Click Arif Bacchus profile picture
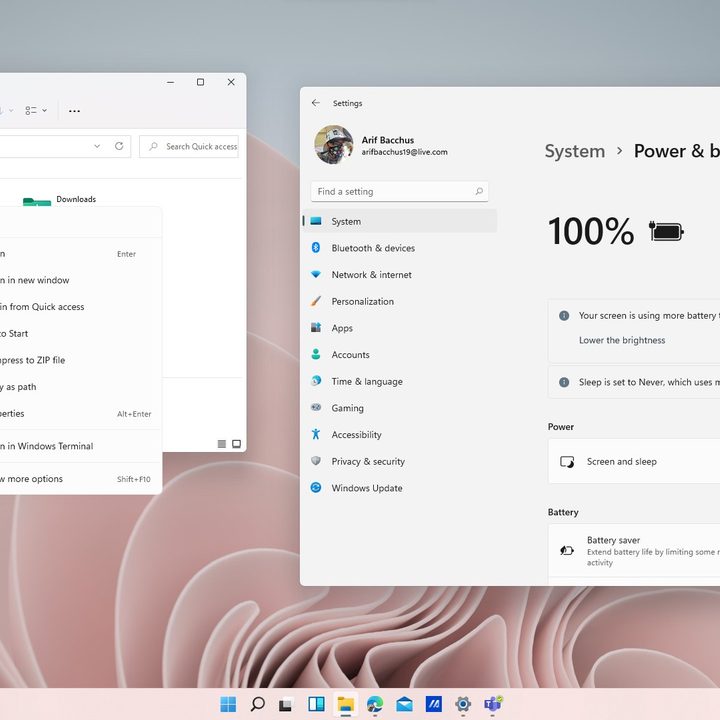720x720 pixels. pyautogui.click(x=334, y=144)
